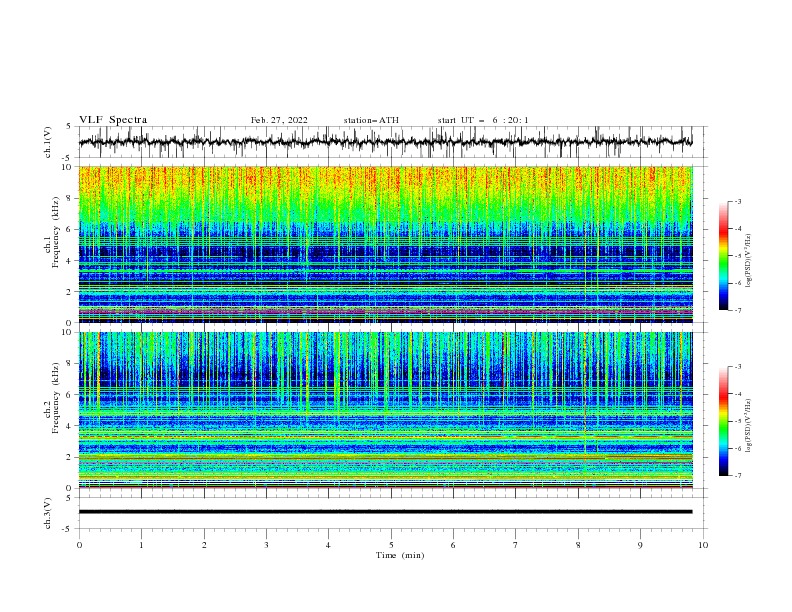Screen dimensions: 792x612
Task: Click time axis tick label 6
Action: click(453, 545)
